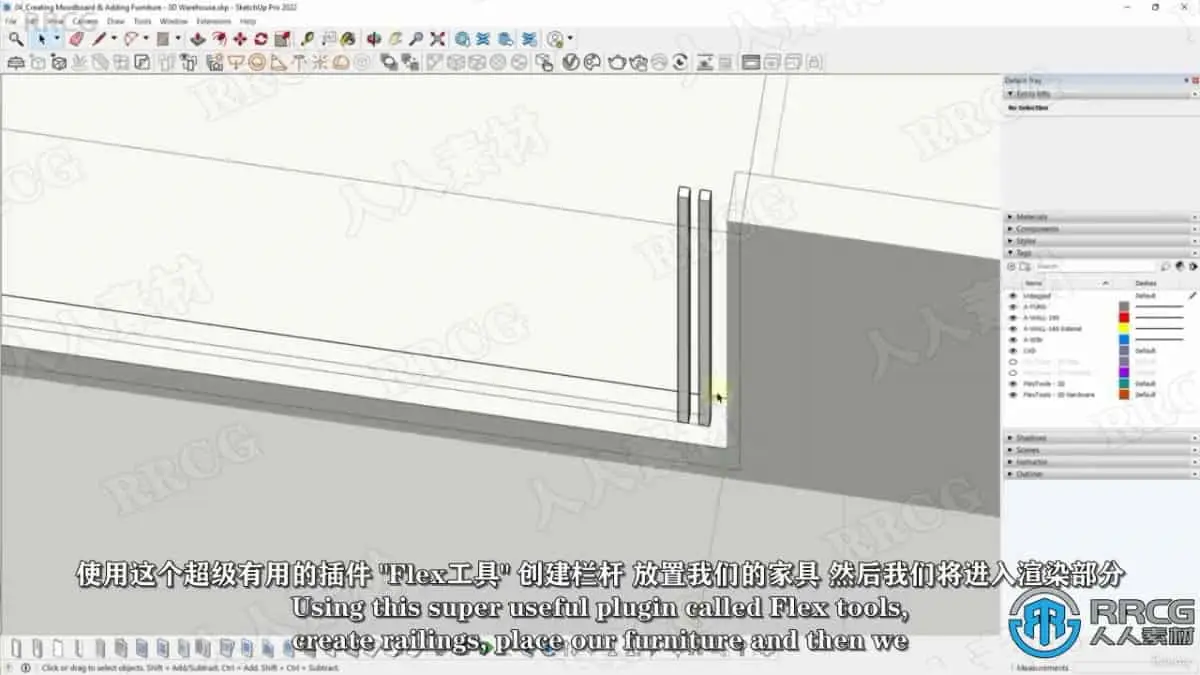Expand the Shadows section
Image resolution: width=1200 pixels, height=675 pixels.
[x=1030, y=437]
